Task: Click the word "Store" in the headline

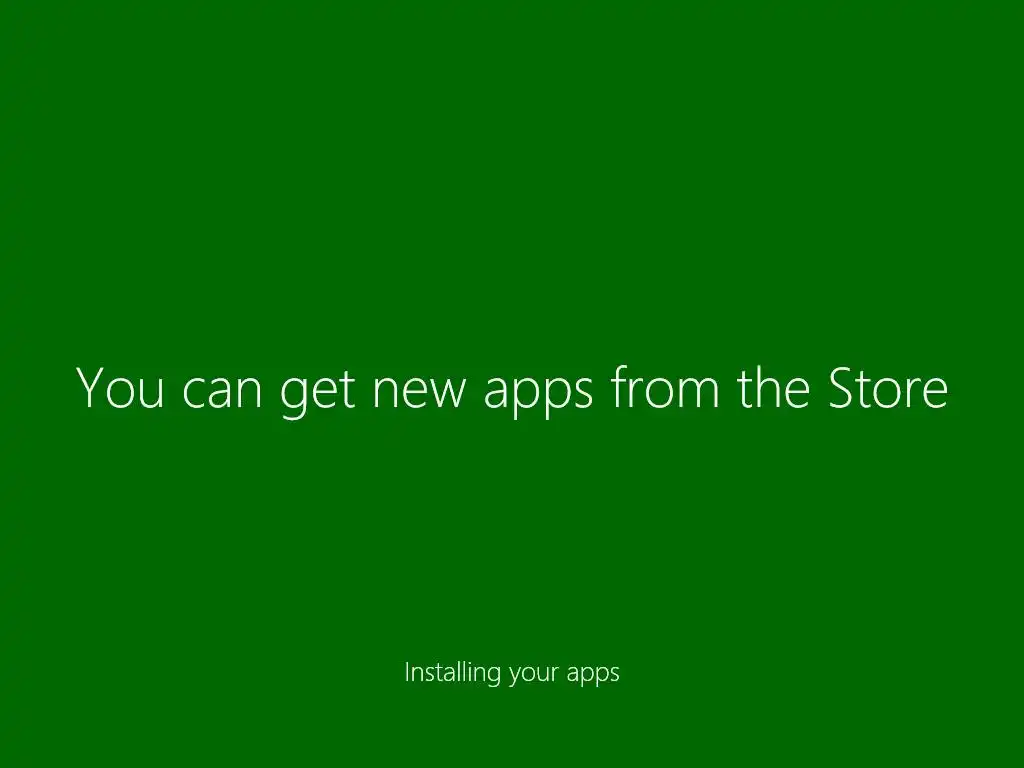Action: click(888, 387)
